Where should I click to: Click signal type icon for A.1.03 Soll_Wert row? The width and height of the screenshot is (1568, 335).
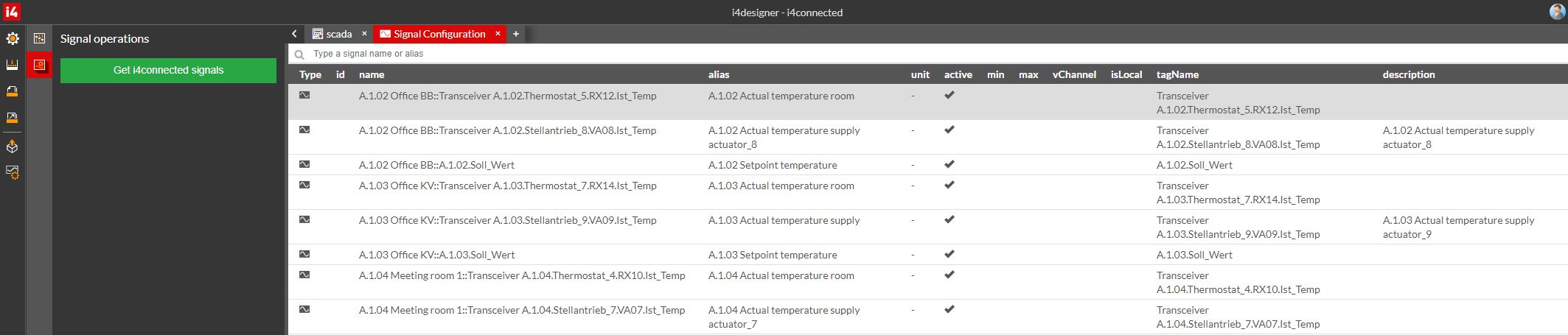pos(304,254)
